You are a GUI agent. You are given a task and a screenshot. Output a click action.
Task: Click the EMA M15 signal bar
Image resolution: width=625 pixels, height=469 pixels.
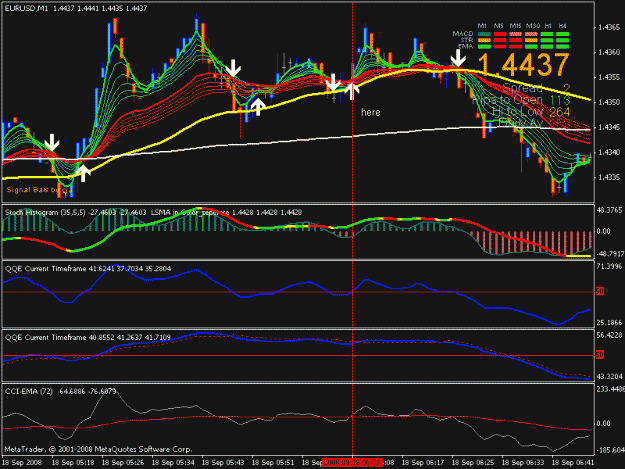tap(515, 47)
